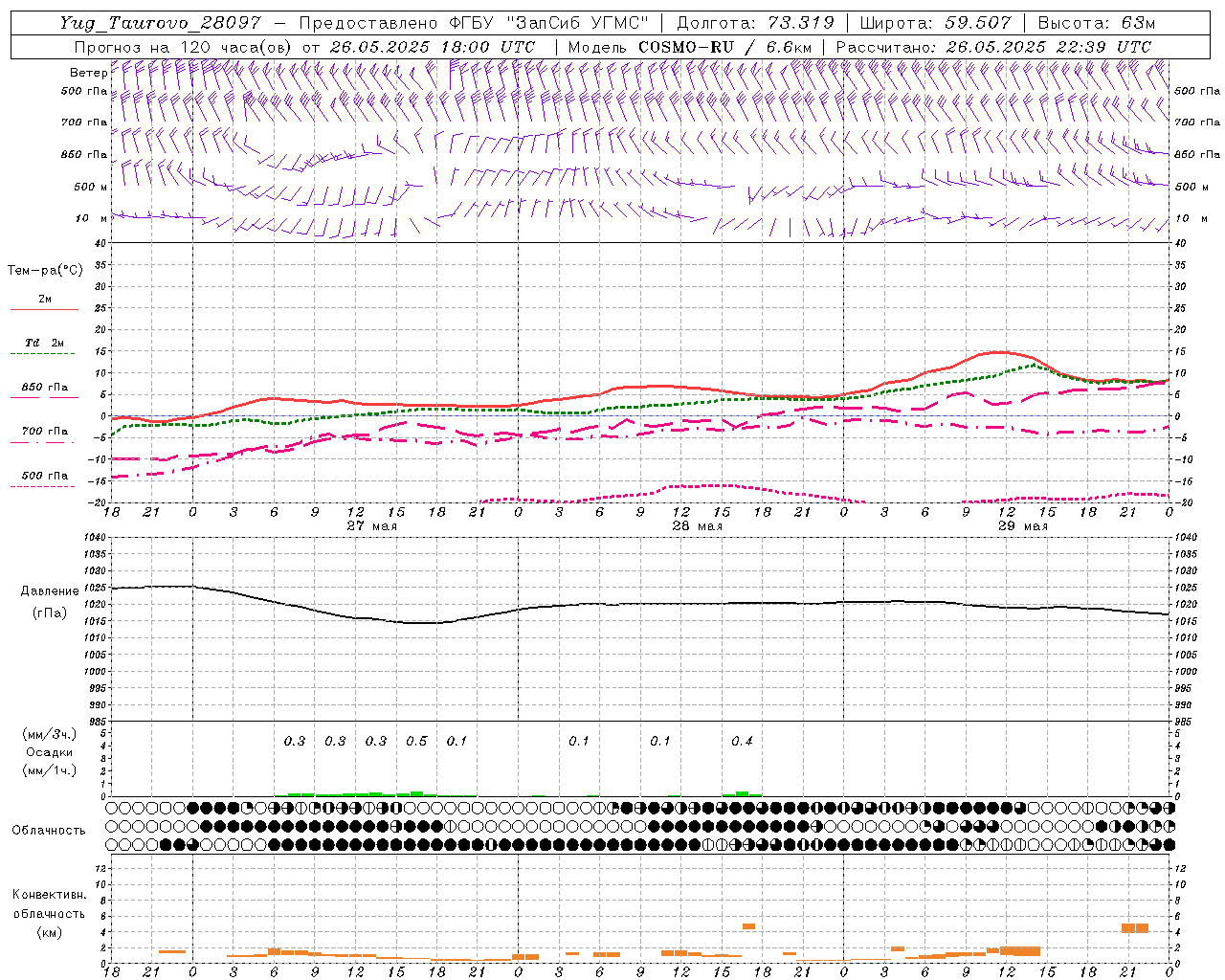
Task: Click the red '2м' temperature legend entry
Action: (45, 300)
